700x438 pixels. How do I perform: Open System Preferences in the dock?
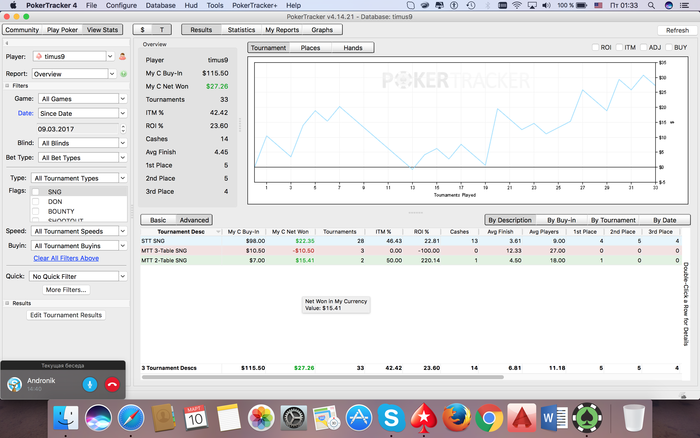[x=293, y=418]
